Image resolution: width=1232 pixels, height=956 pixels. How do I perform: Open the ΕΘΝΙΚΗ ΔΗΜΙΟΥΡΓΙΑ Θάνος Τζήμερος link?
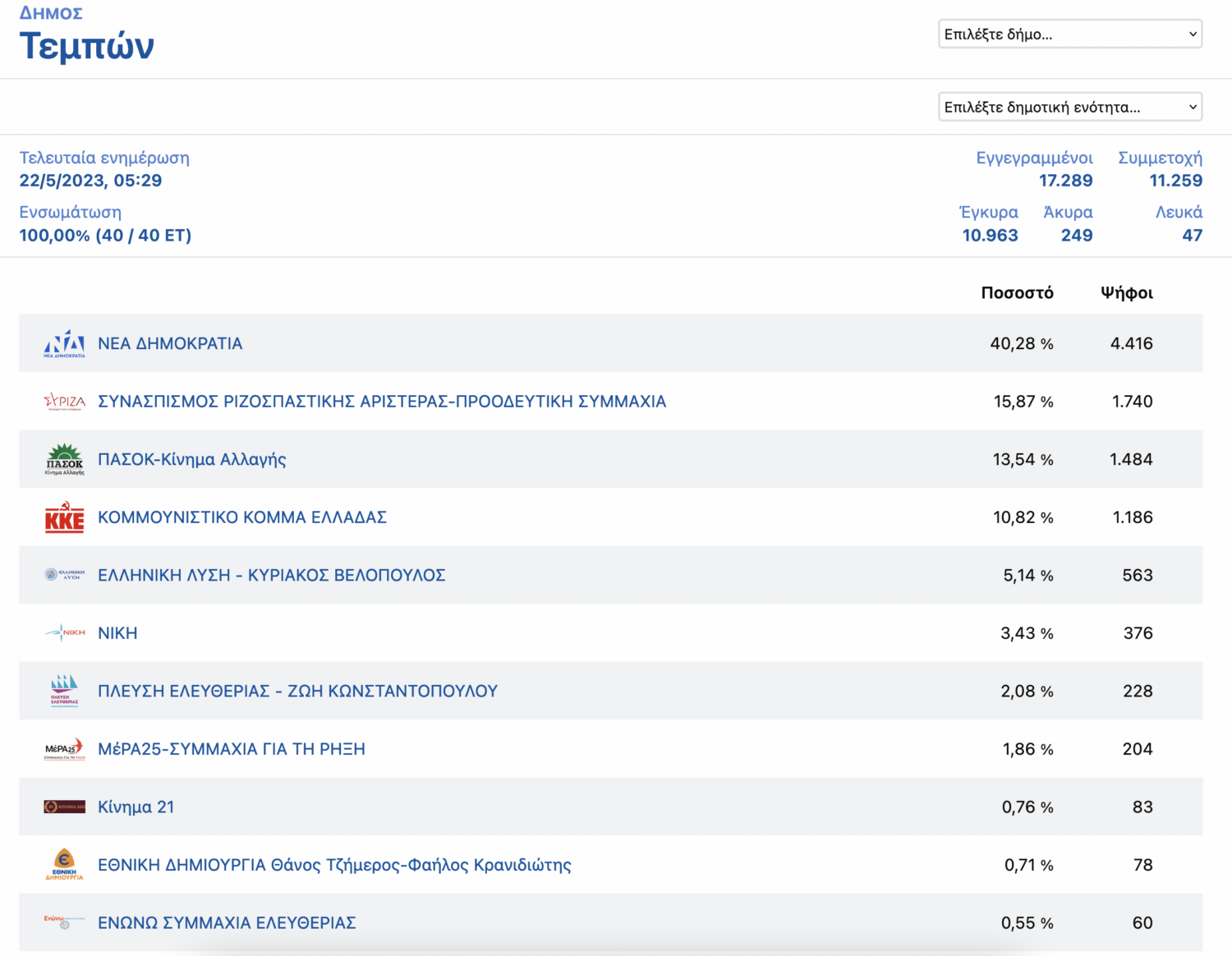point(334,865)
